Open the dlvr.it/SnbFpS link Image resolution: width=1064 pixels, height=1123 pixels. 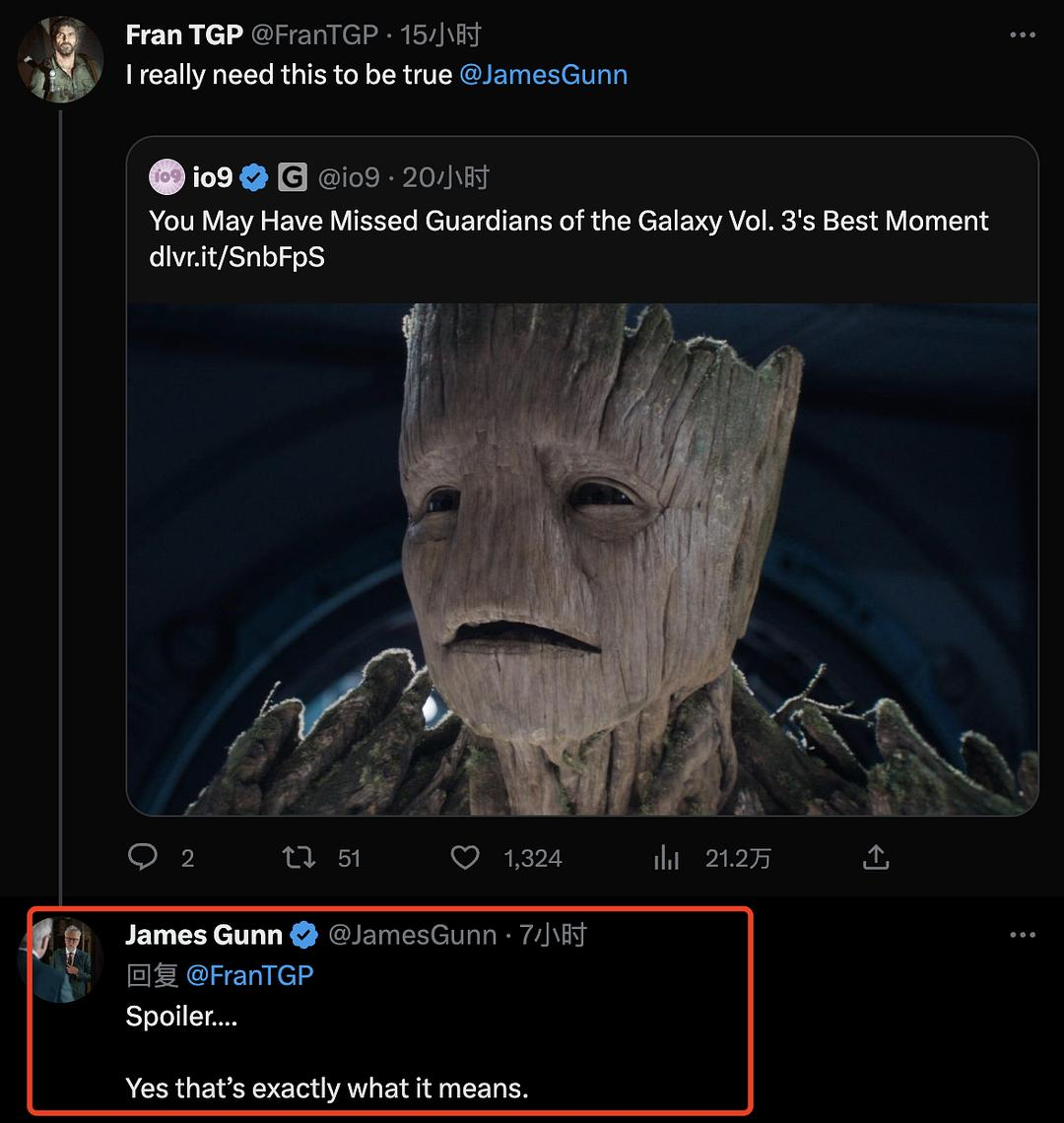coord(236,256)
